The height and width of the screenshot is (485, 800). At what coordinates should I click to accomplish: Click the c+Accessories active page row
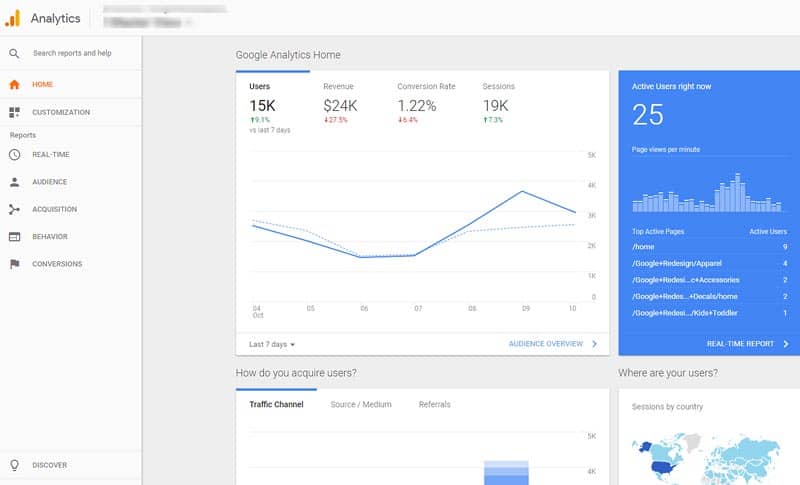pos(709,280)
